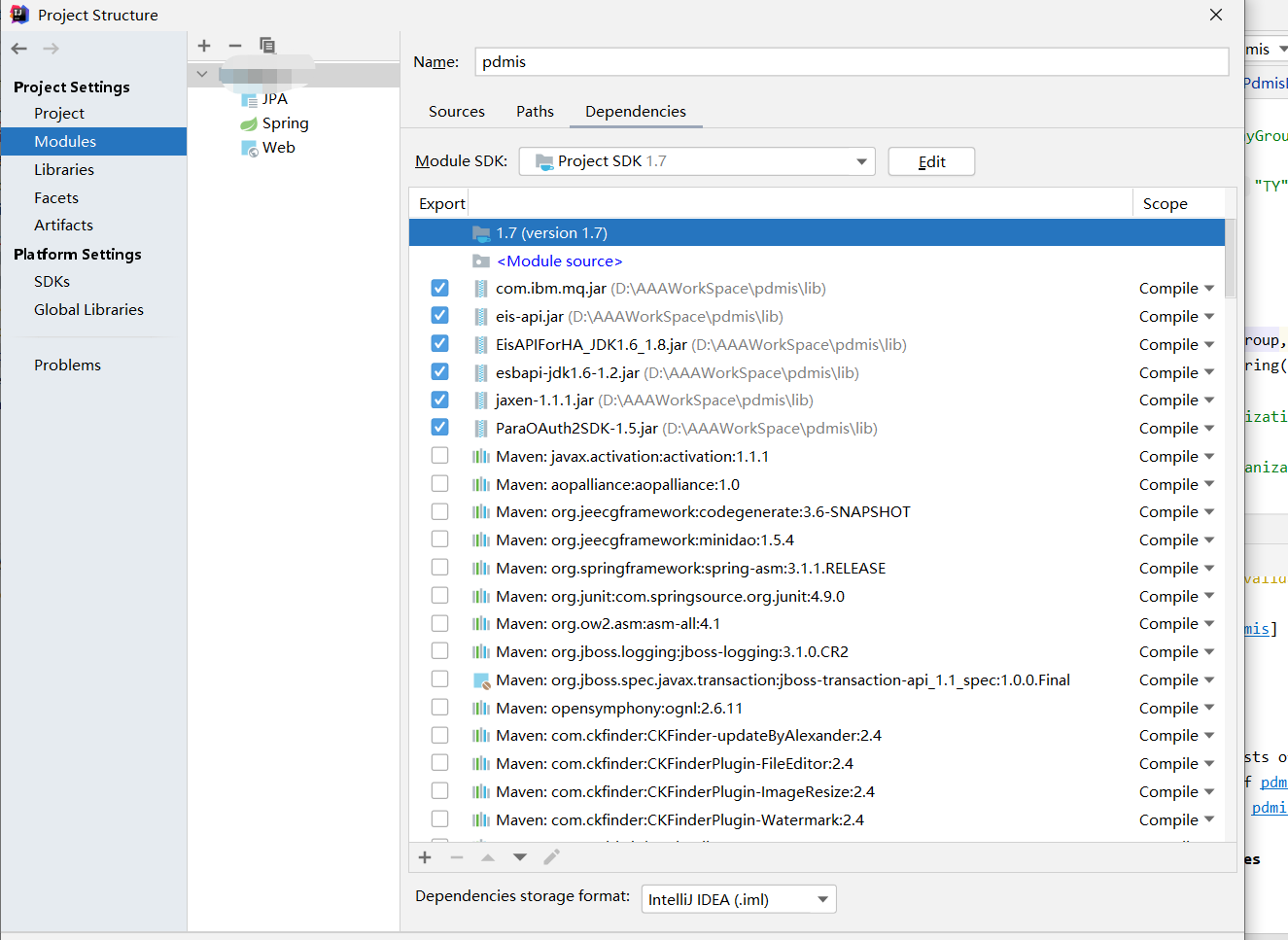Switch to the Paths tab

[535, 112]
